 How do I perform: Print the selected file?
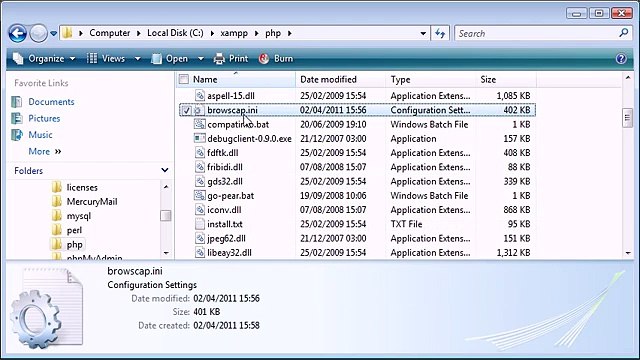click(x=231, y=59)
